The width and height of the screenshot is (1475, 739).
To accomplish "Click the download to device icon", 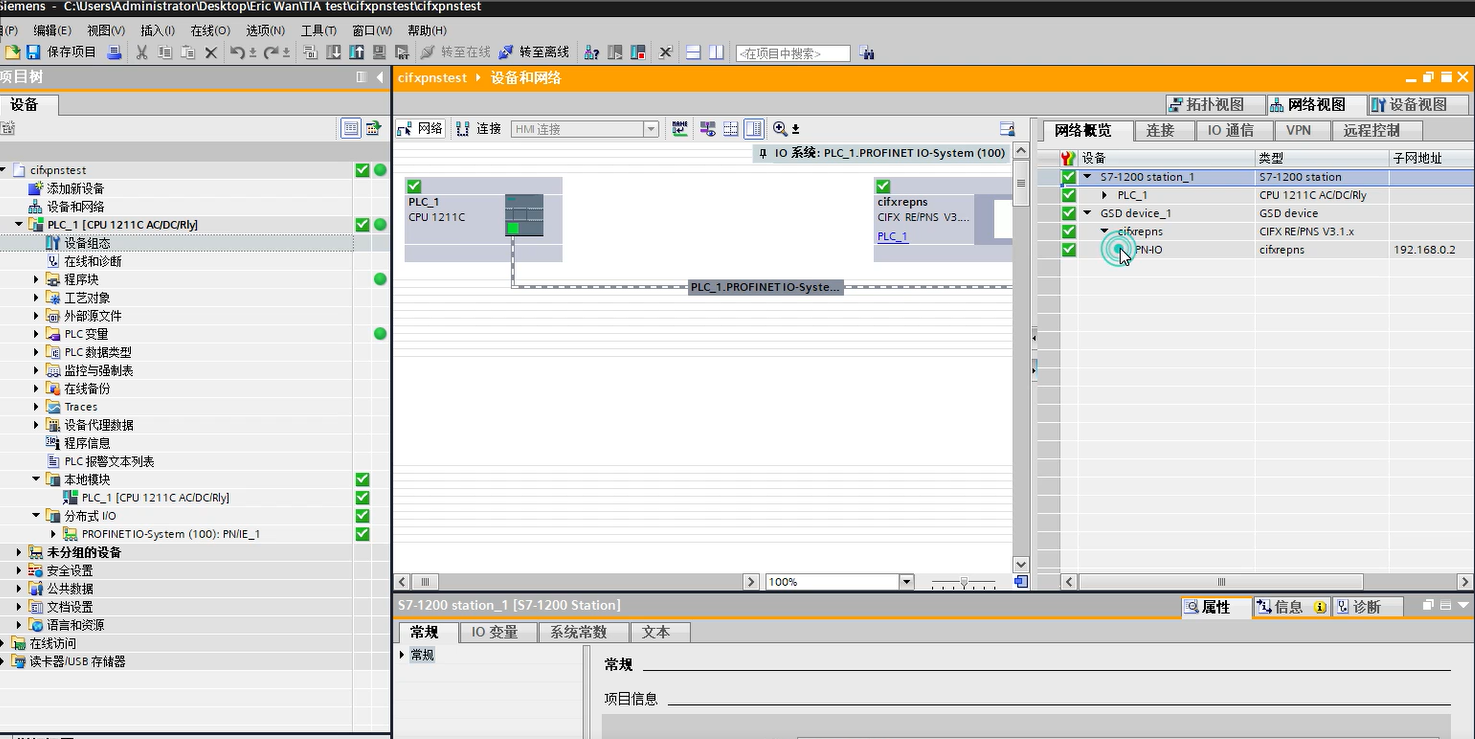I will point(334,52).
